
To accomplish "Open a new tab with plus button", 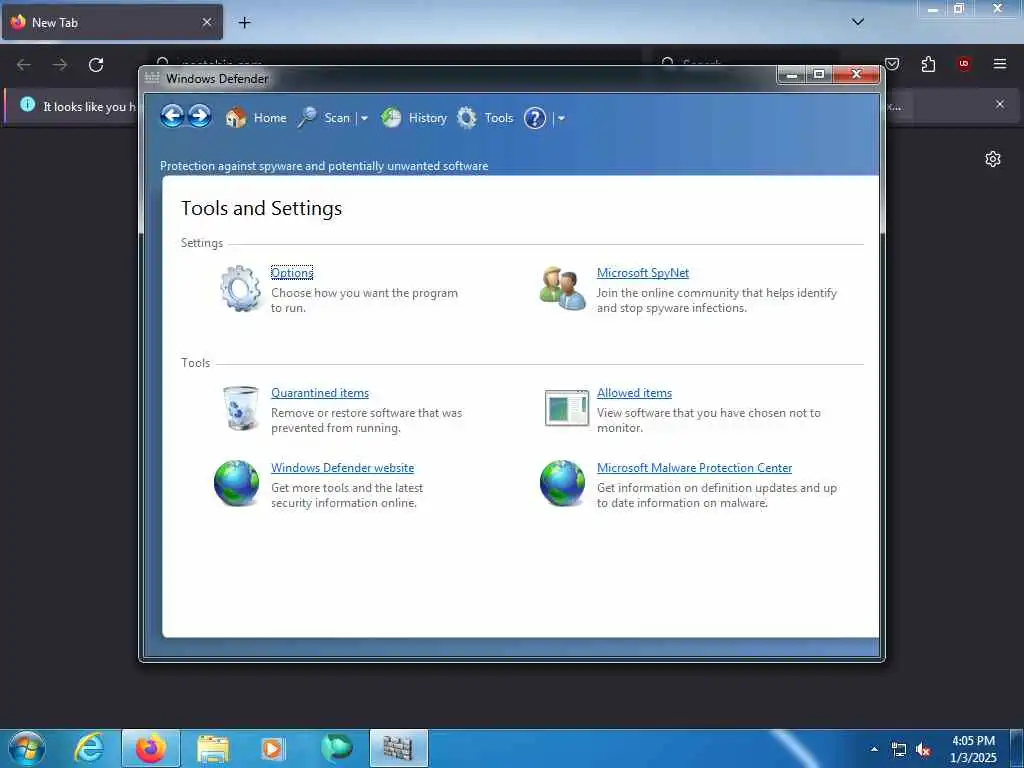I will click(244, 23).
